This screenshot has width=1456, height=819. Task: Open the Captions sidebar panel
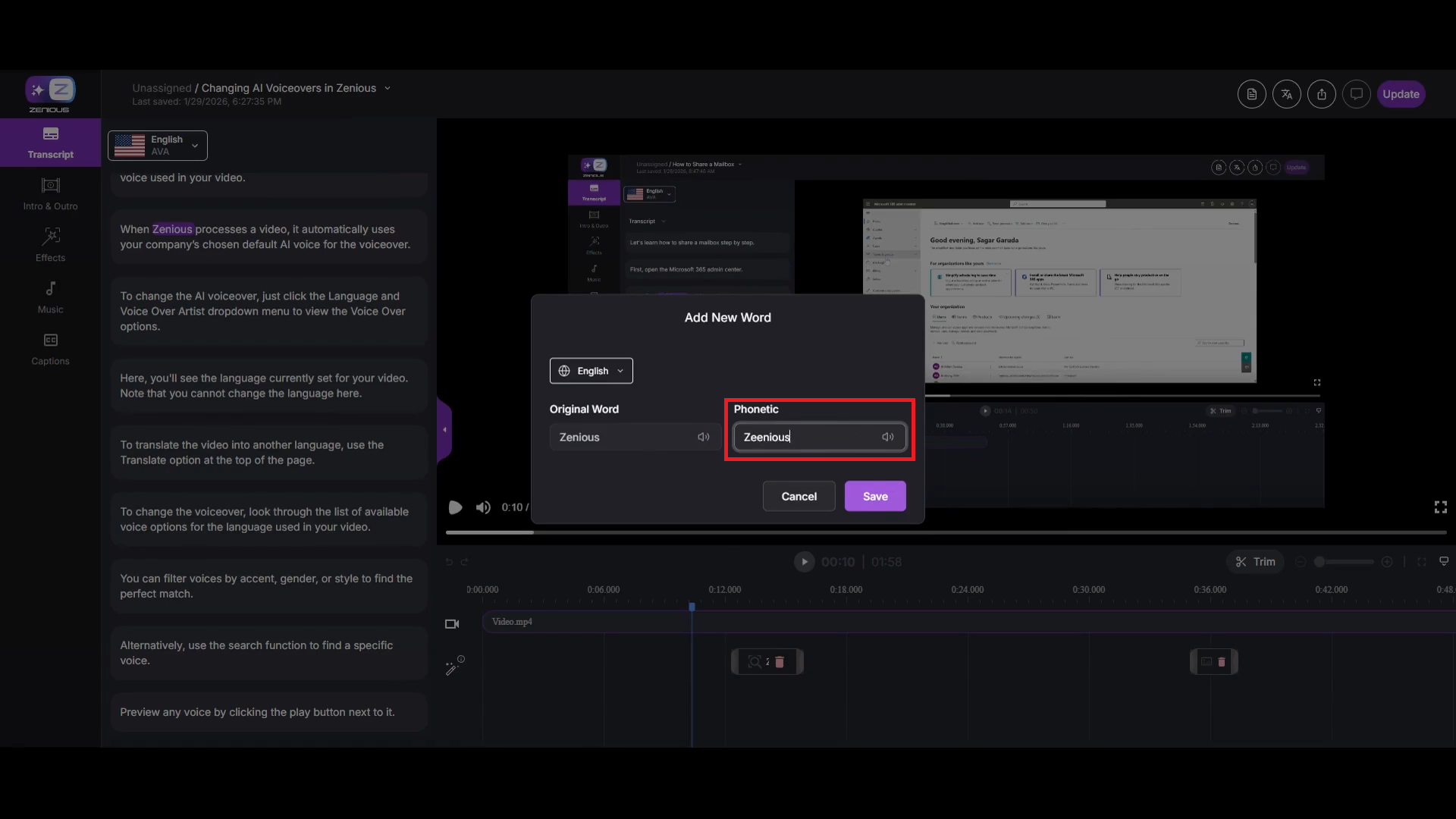(x=50, y=349)
